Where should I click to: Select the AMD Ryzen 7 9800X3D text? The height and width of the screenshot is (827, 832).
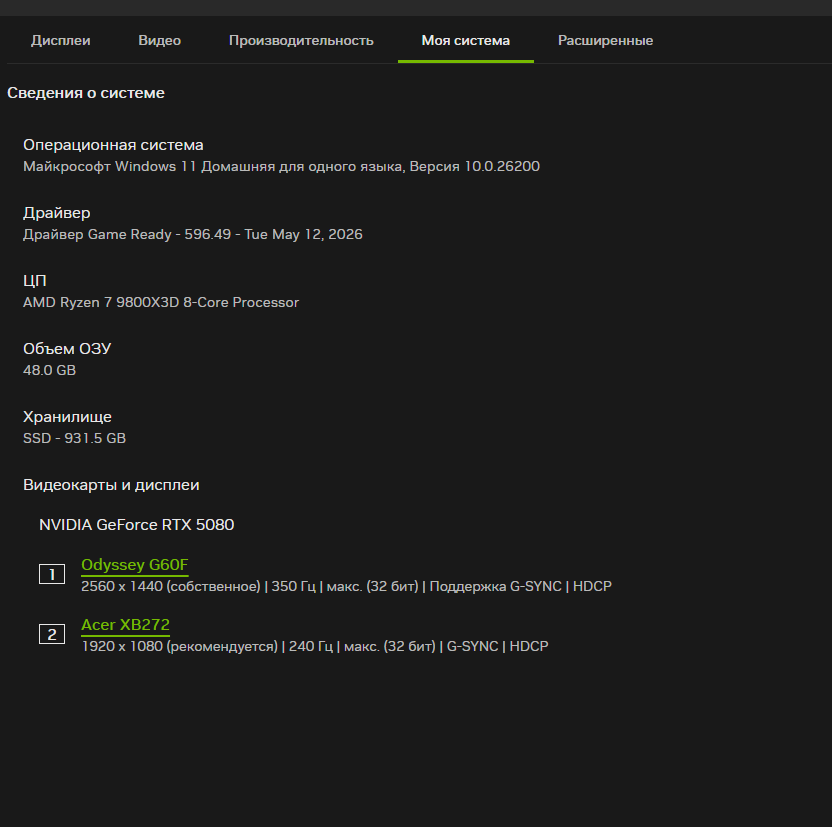pyautogui.click(x=161, y=302)
